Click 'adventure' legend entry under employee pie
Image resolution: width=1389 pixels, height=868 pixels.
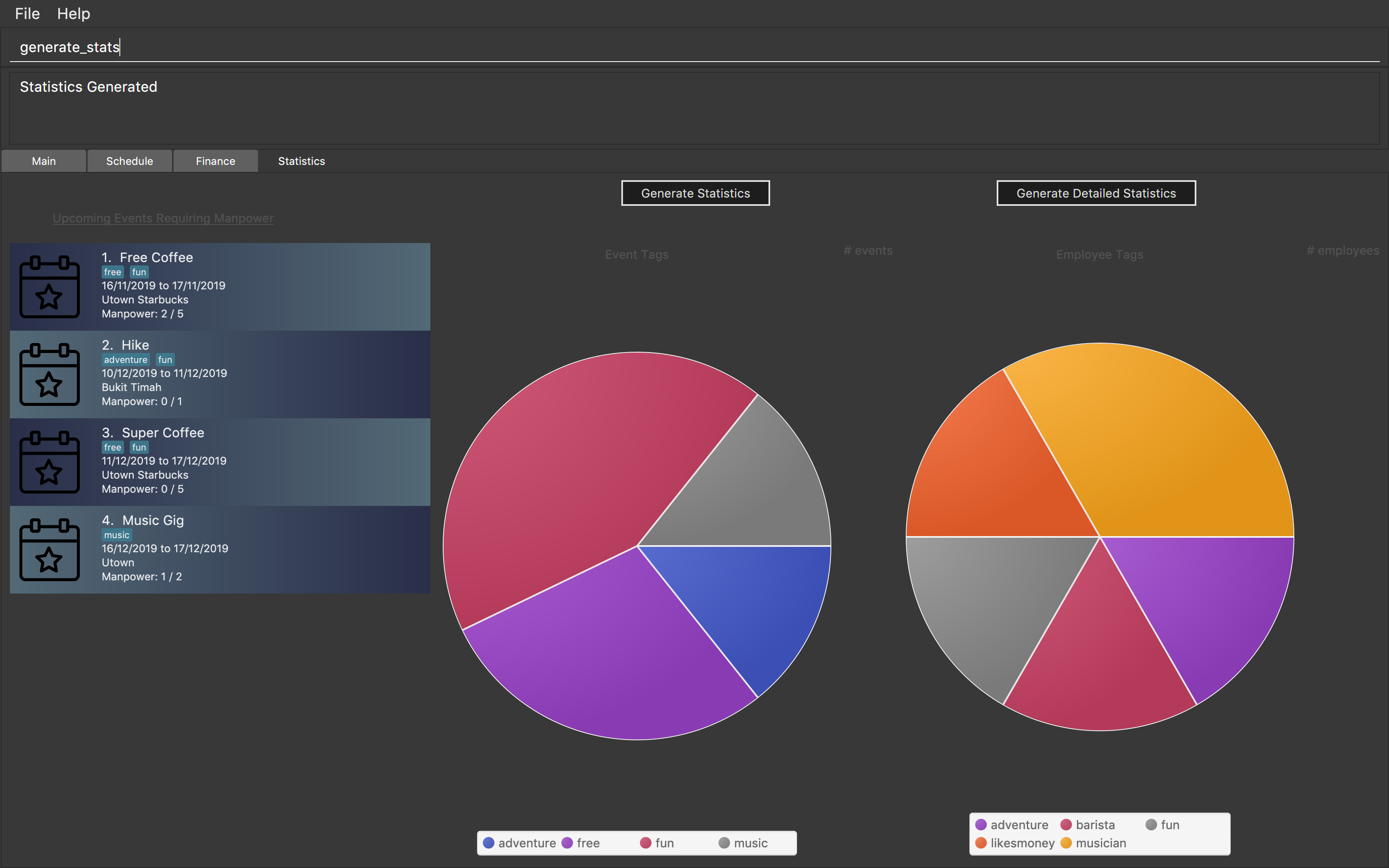click(x=1012, y=824)
